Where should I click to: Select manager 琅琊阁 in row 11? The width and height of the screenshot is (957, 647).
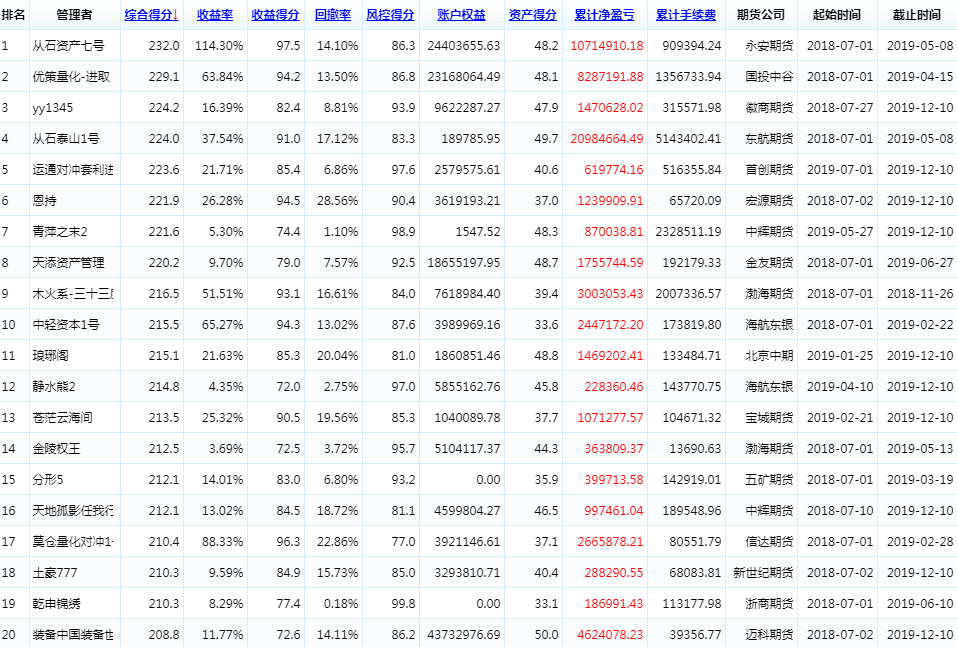point(53,356)
